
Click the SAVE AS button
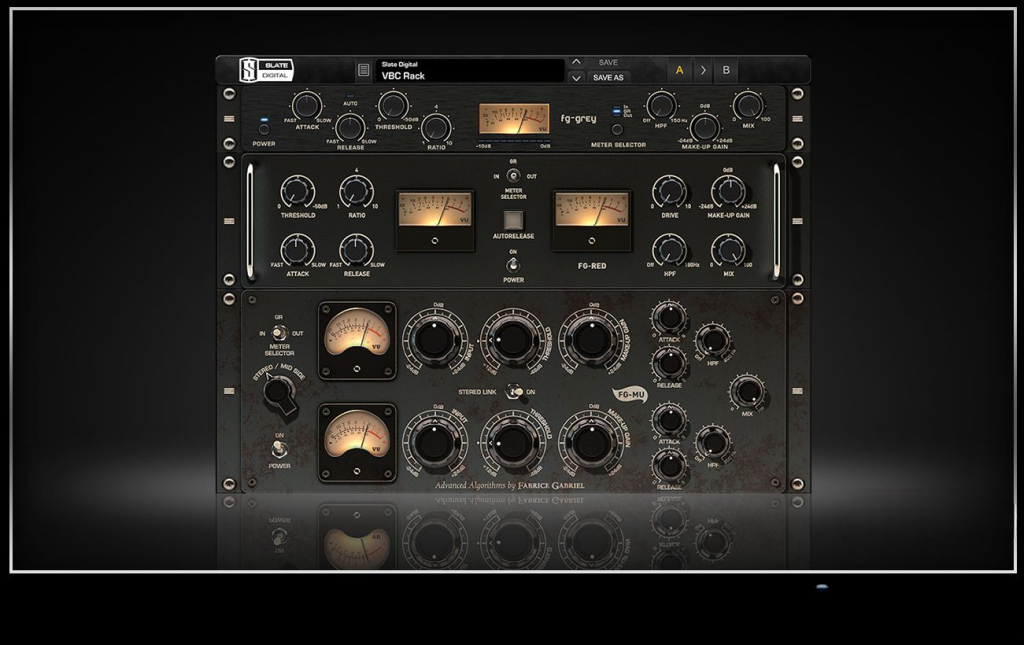click(608, 78)
